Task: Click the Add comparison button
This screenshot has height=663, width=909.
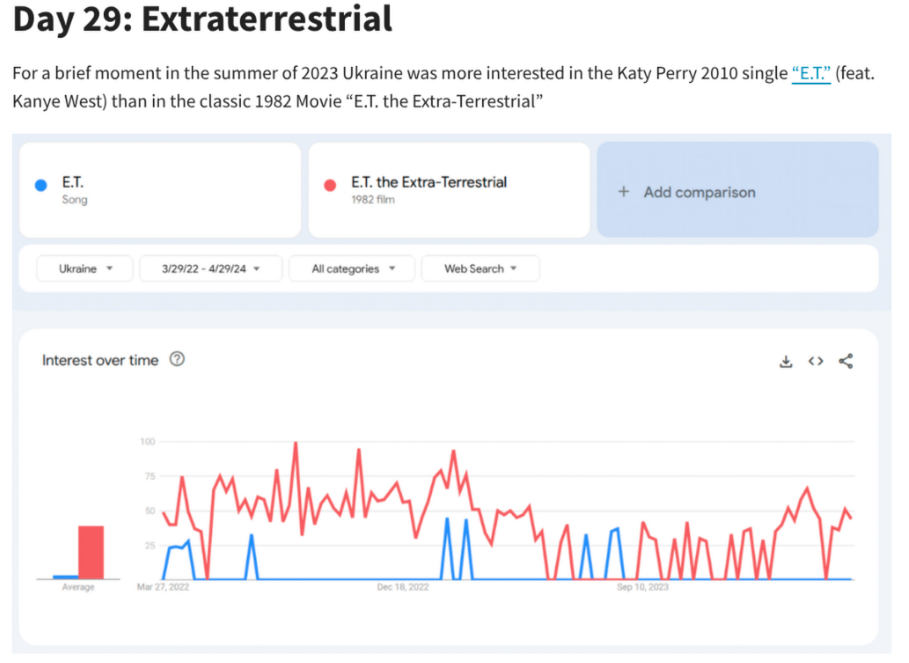Action: point(737,190)
